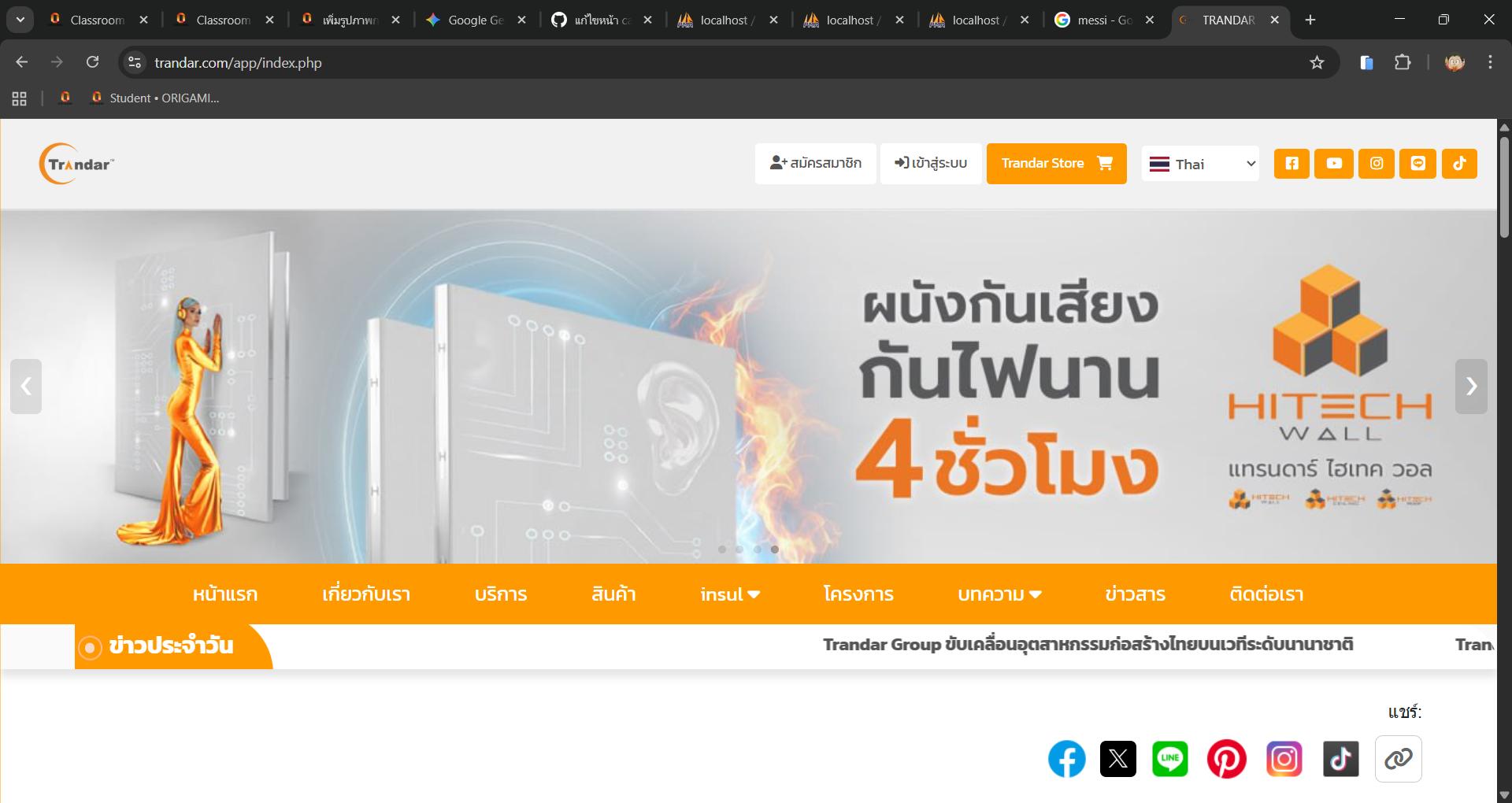Copy link using the chain icon
Image resolution: width=1512 pixels, height=803 pixels.
point(1398,759)
